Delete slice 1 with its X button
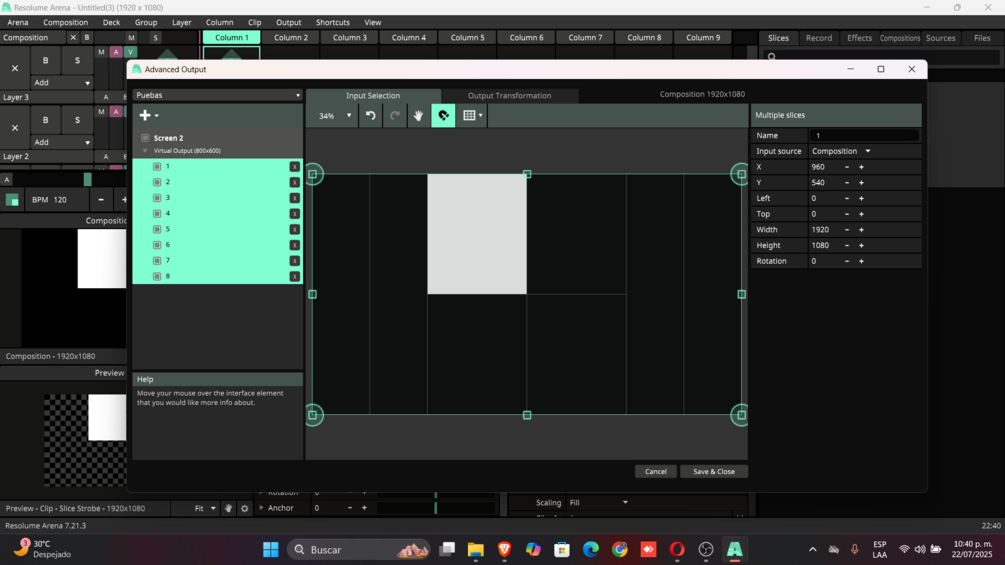Screen dimensions: 1005x565 pos(294,167)
